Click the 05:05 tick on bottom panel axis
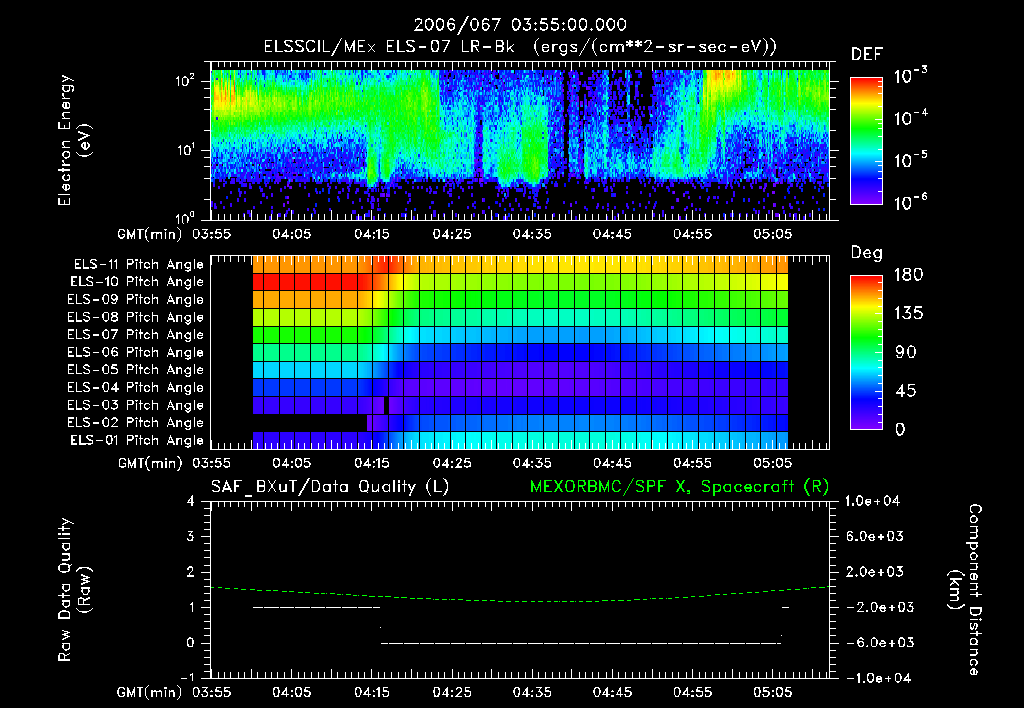 click(x=773, y=692)
